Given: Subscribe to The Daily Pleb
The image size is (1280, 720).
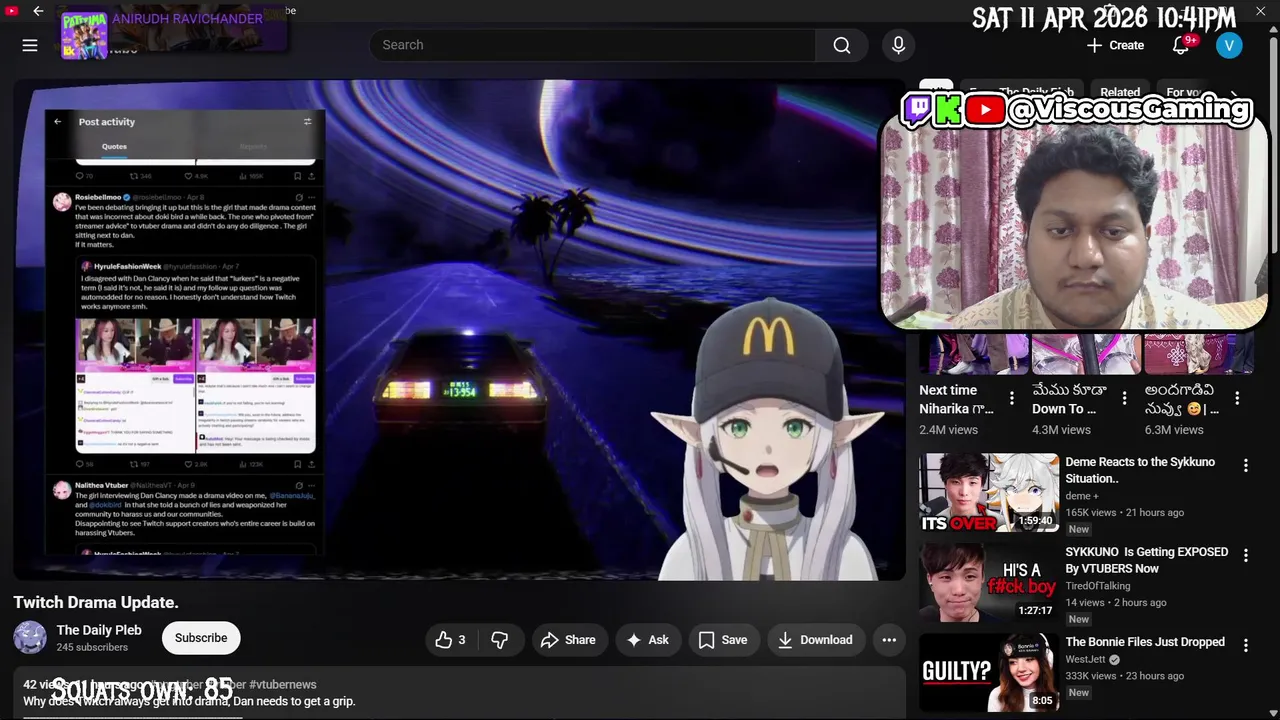Looking at the screenshot, I should click(201, 638).
